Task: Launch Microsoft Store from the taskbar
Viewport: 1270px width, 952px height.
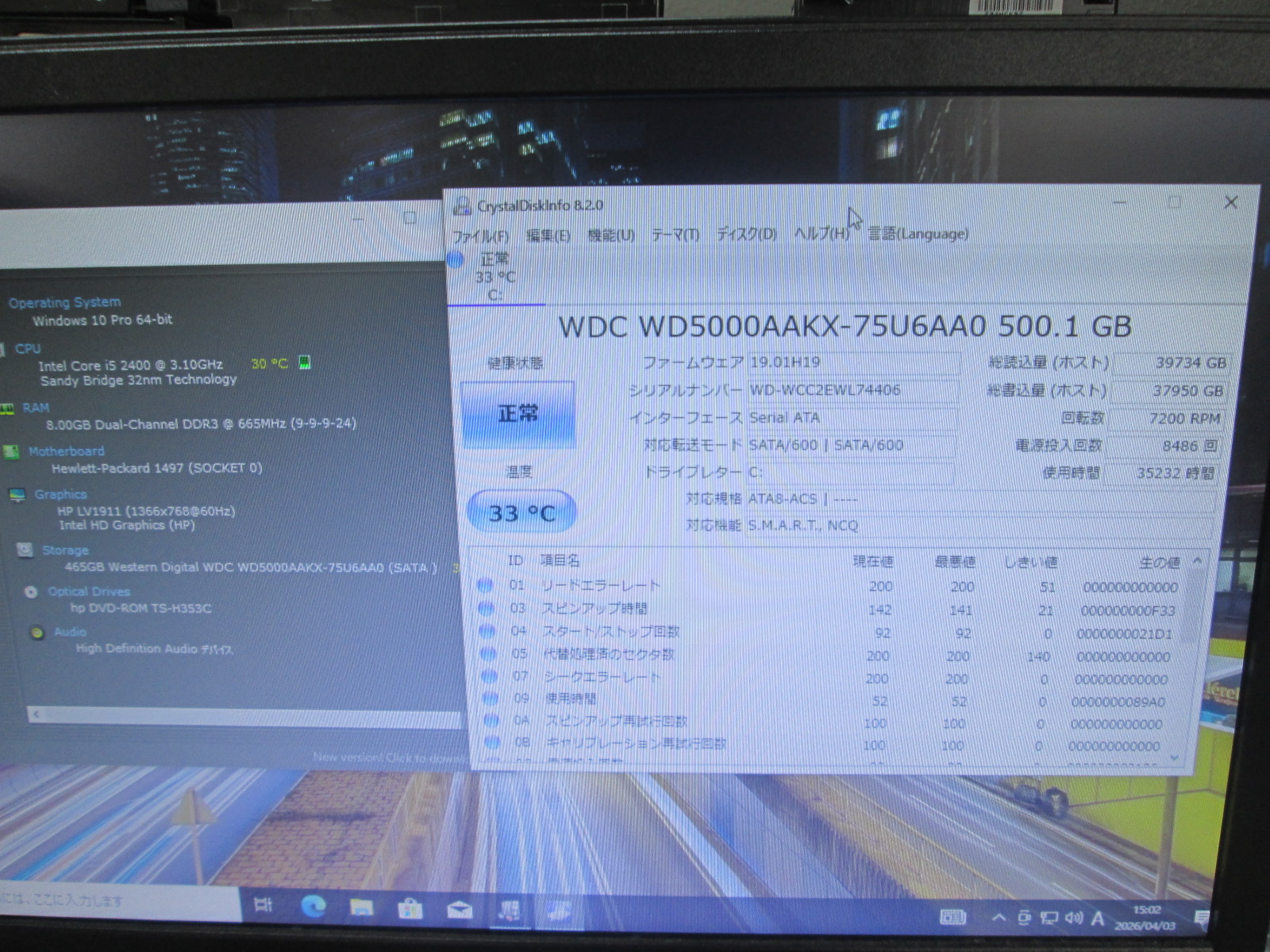Action: coord(410,908)
